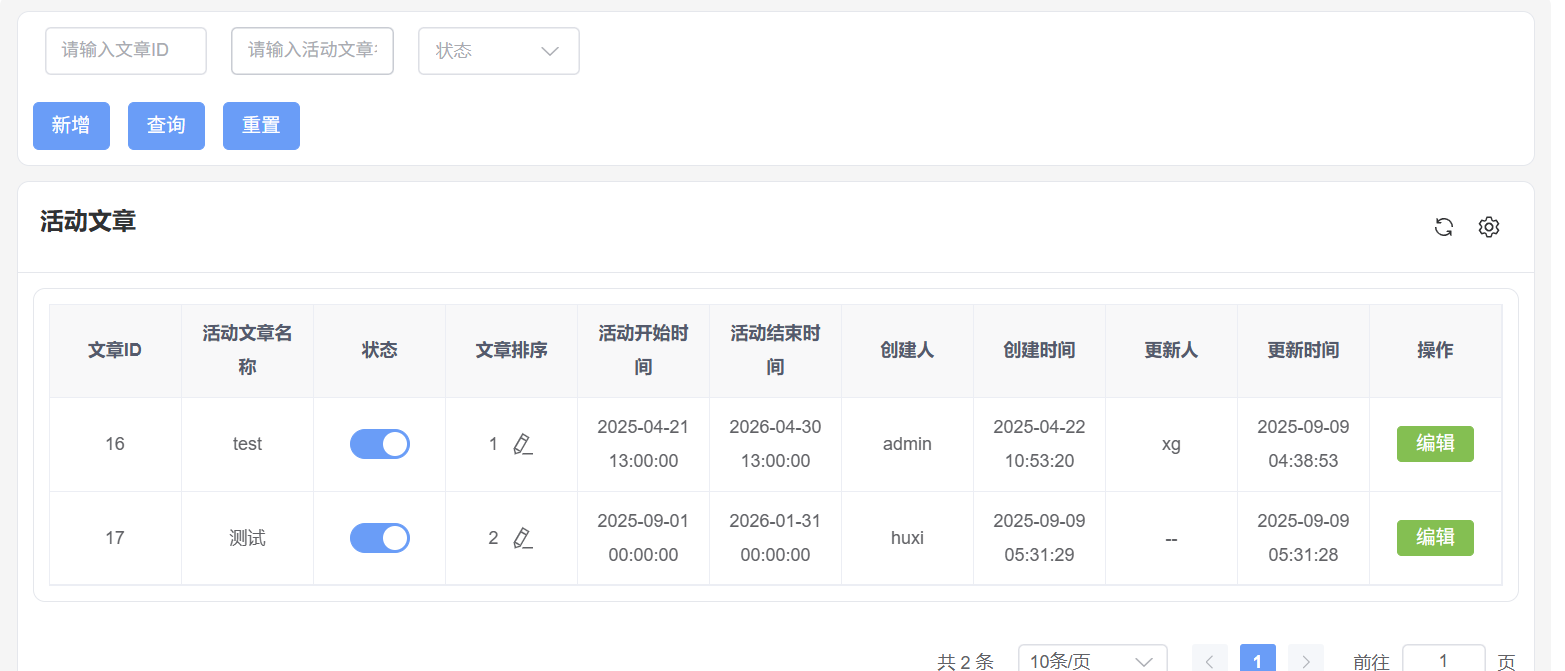The image size is (1565, 671).
Task: Click the 操作 column header
Action: [x=1435, y=351]
